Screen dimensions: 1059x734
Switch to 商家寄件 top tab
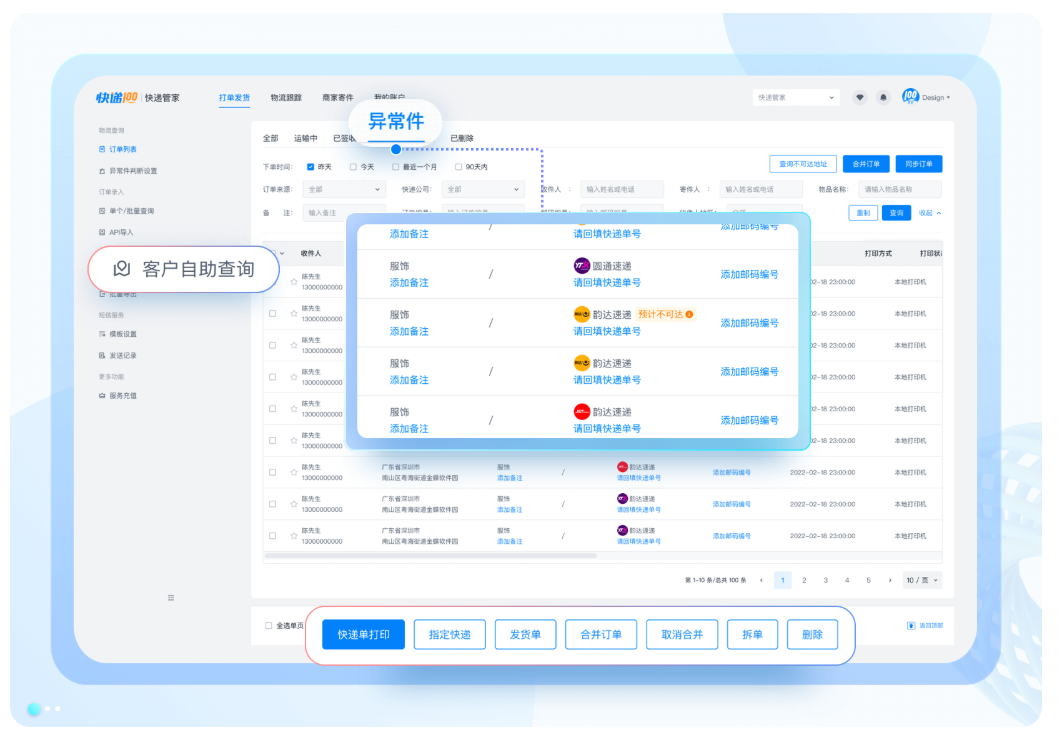coord(338,97)
